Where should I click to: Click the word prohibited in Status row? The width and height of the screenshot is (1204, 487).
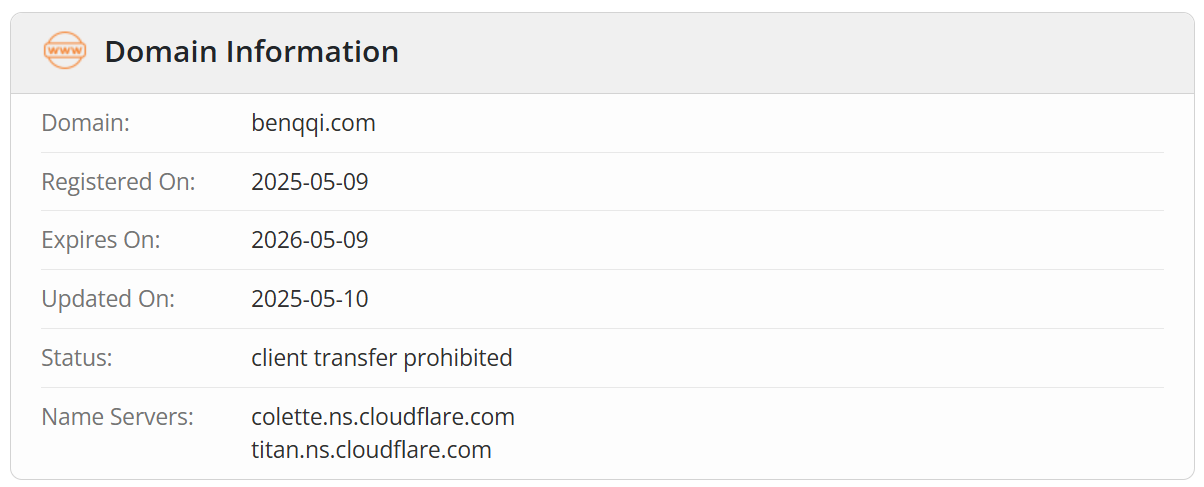(458, 358)
